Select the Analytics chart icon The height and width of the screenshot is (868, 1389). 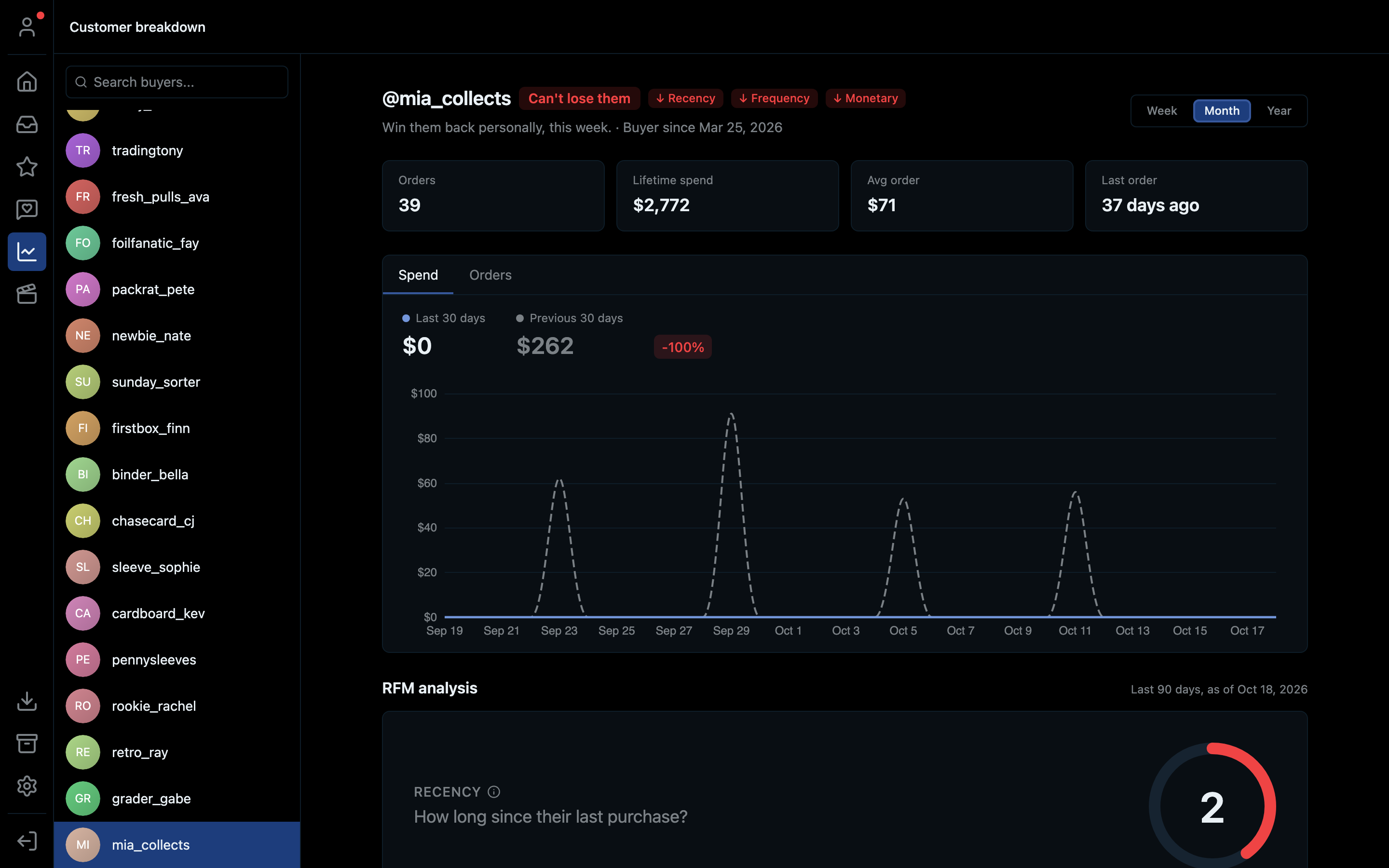coord(27,251)
